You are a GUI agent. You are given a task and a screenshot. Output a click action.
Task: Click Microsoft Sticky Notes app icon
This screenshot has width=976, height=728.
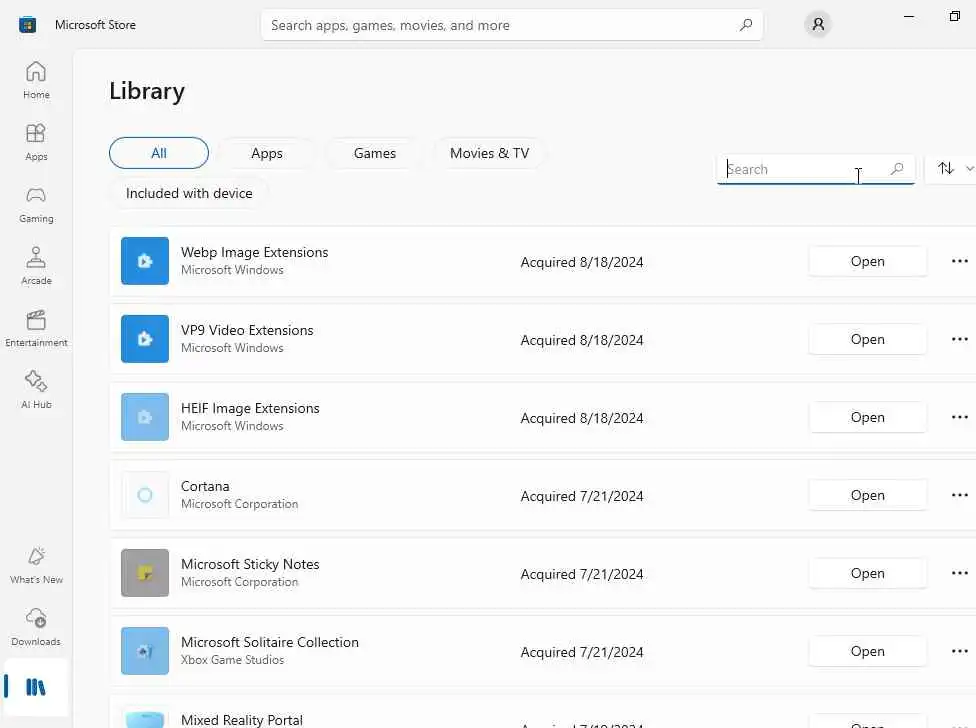(x=144, y=572)
